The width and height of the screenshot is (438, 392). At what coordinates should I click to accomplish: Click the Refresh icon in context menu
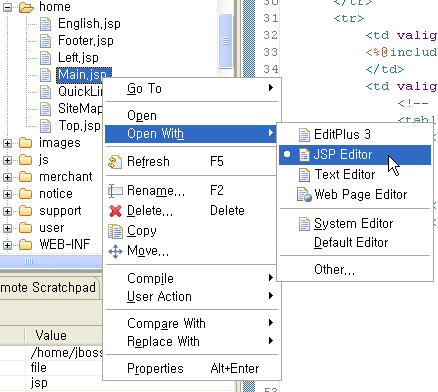pos(115,162)
